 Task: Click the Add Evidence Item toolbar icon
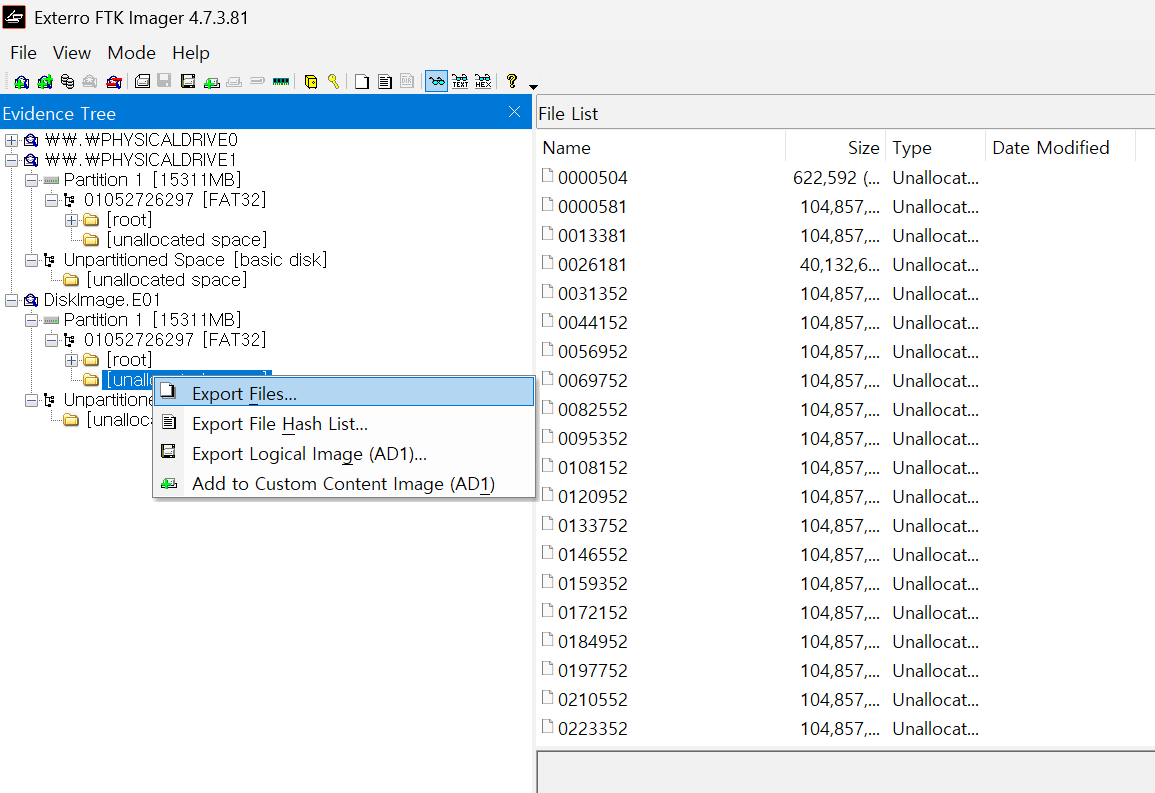[x=21, y=82]
